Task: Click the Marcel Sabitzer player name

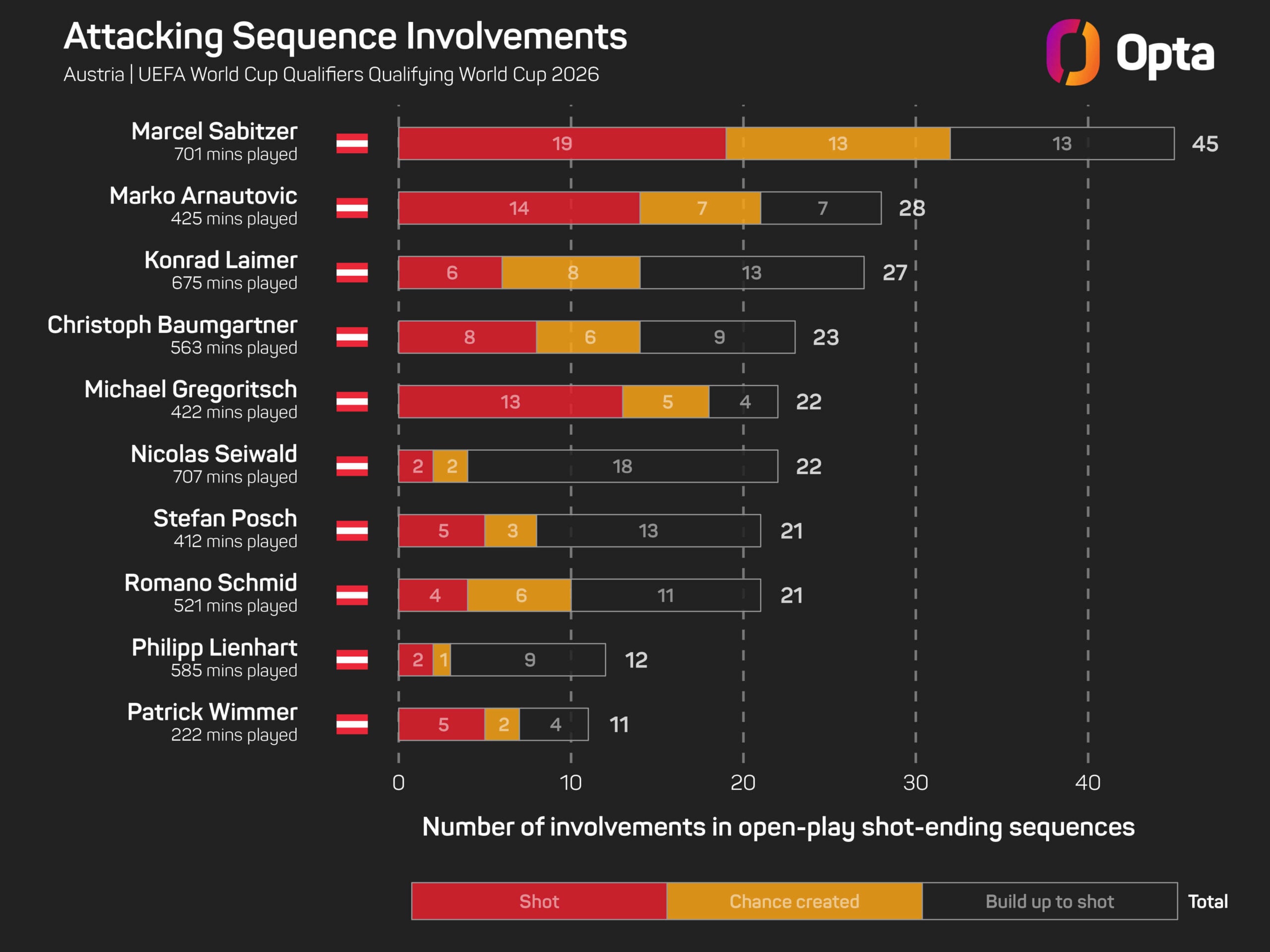Action: 214,131
